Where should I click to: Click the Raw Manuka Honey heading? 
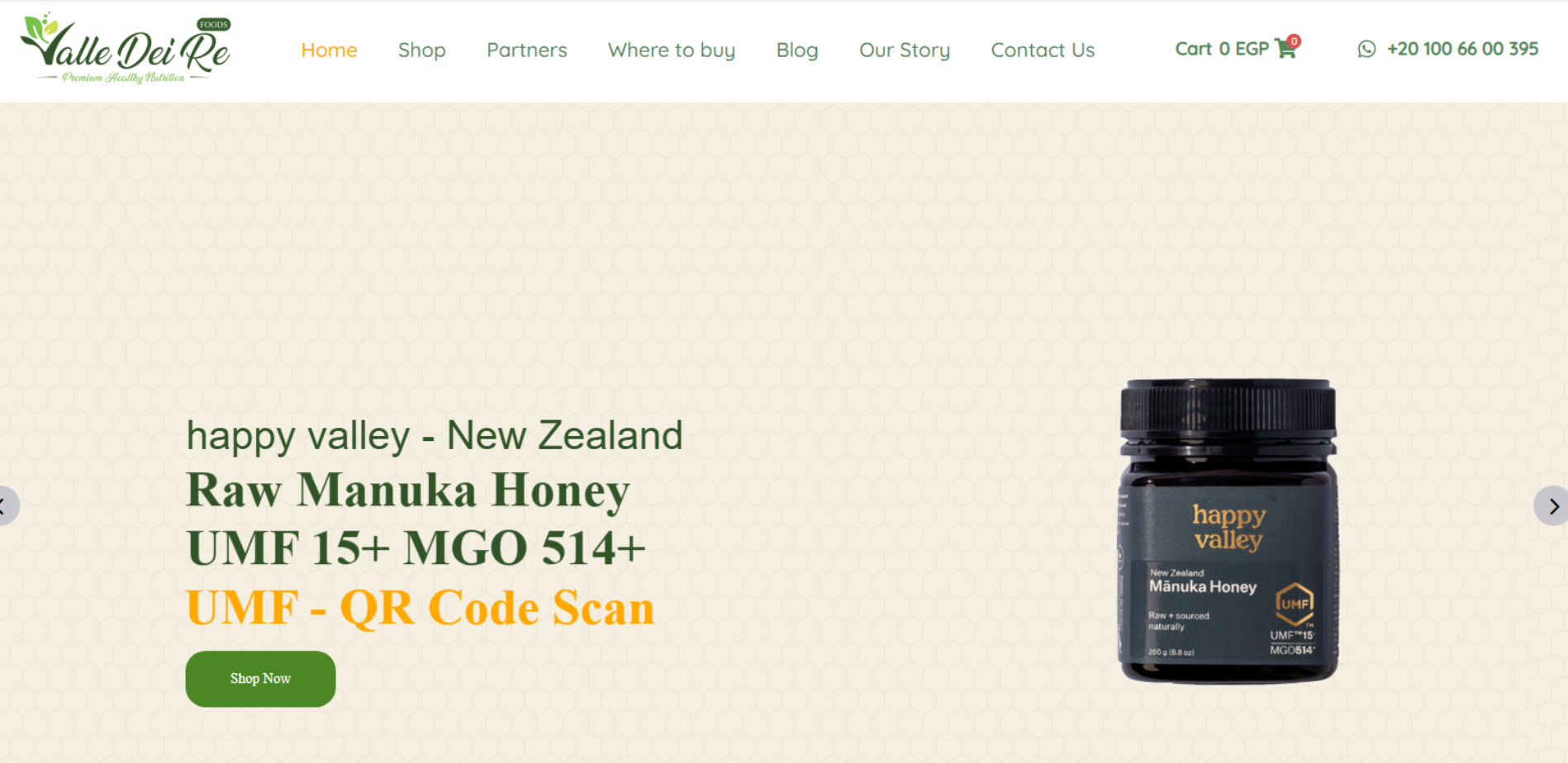coord(408,490)
